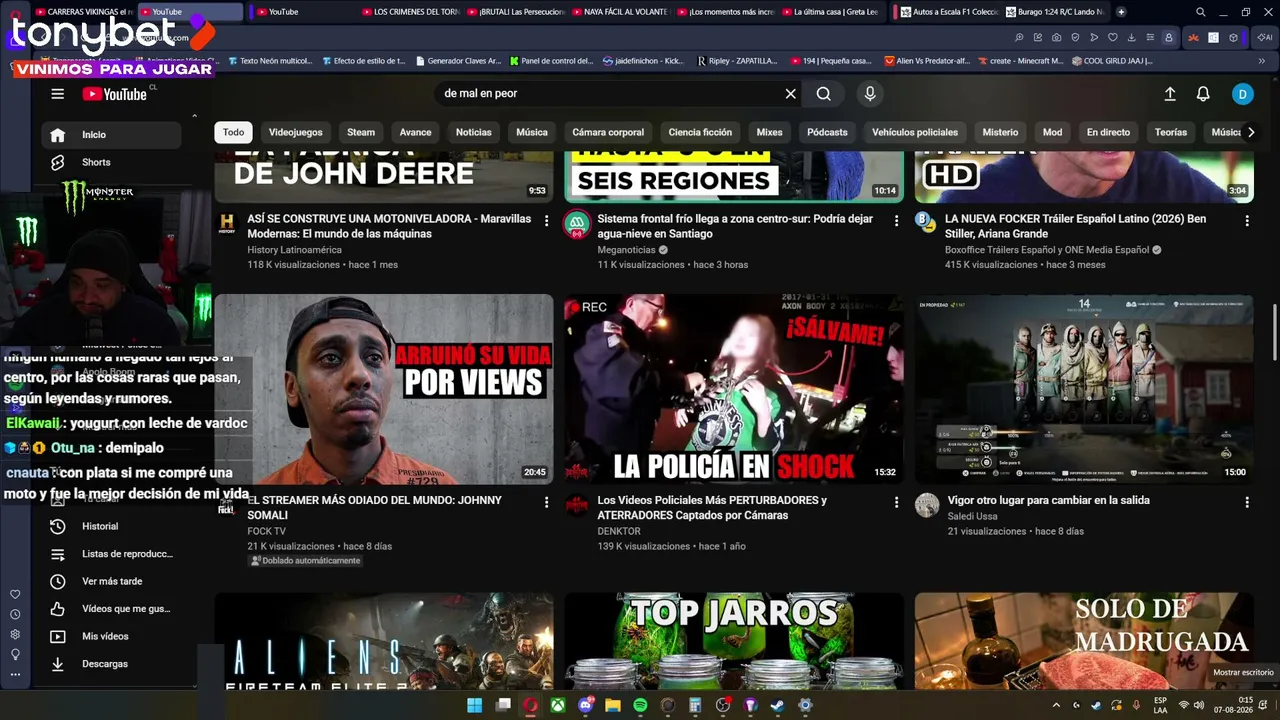Open Steam from the taskbar
The height and width of the screenshot is (720, 1280).
point(778,706)
